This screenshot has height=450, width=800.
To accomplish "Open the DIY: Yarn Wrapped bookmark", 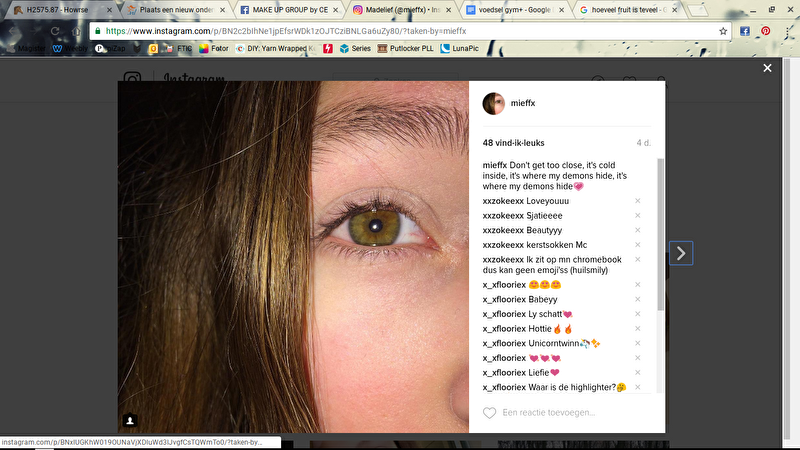I will coord(276,48).
